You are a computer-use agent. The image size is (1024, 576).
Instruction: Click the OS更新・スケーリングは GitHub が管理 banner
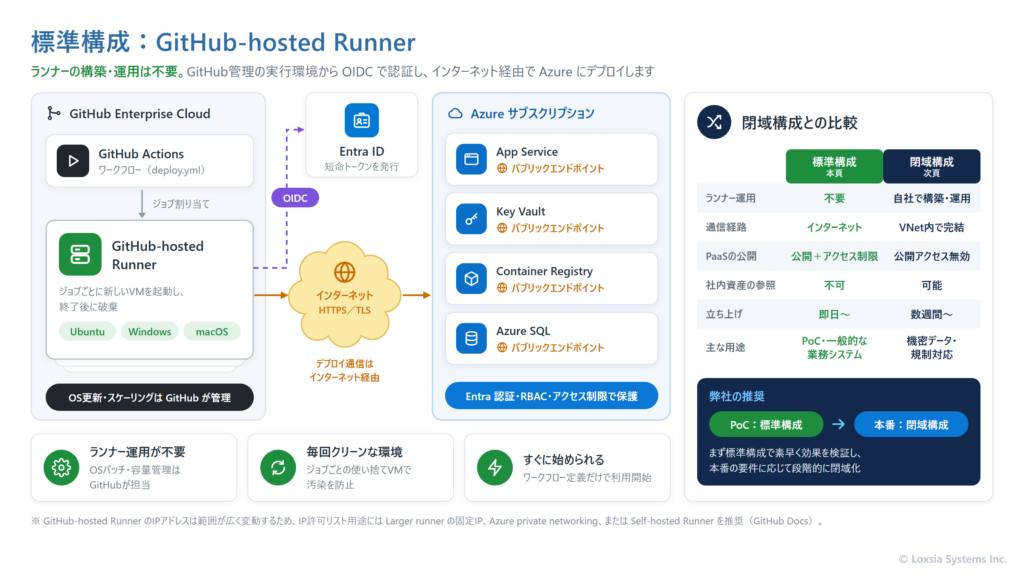point(150,397)
